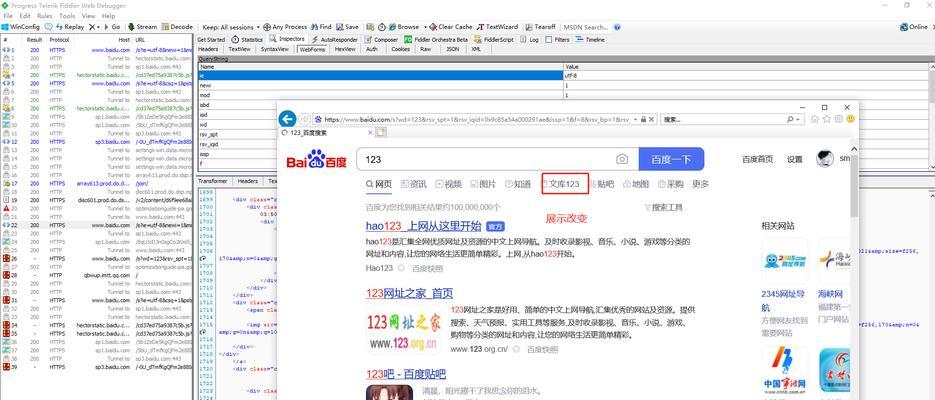Image resolution: width=935 pixels, height=400 pixels.
Task: Switch to the Statistics tab
Action: 247,39
